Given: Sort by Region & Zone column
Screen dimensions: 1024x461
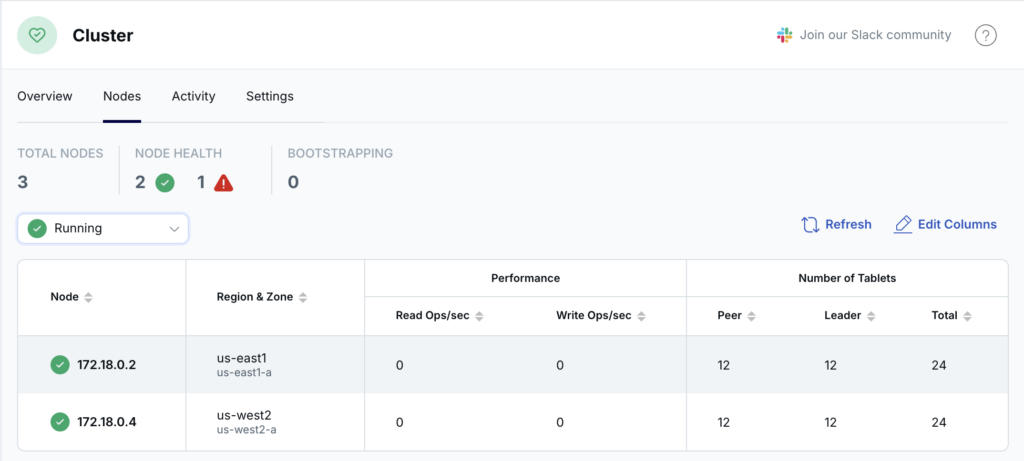Looking at the screenshot, I should pyautogui.click(x=303, y=297).
